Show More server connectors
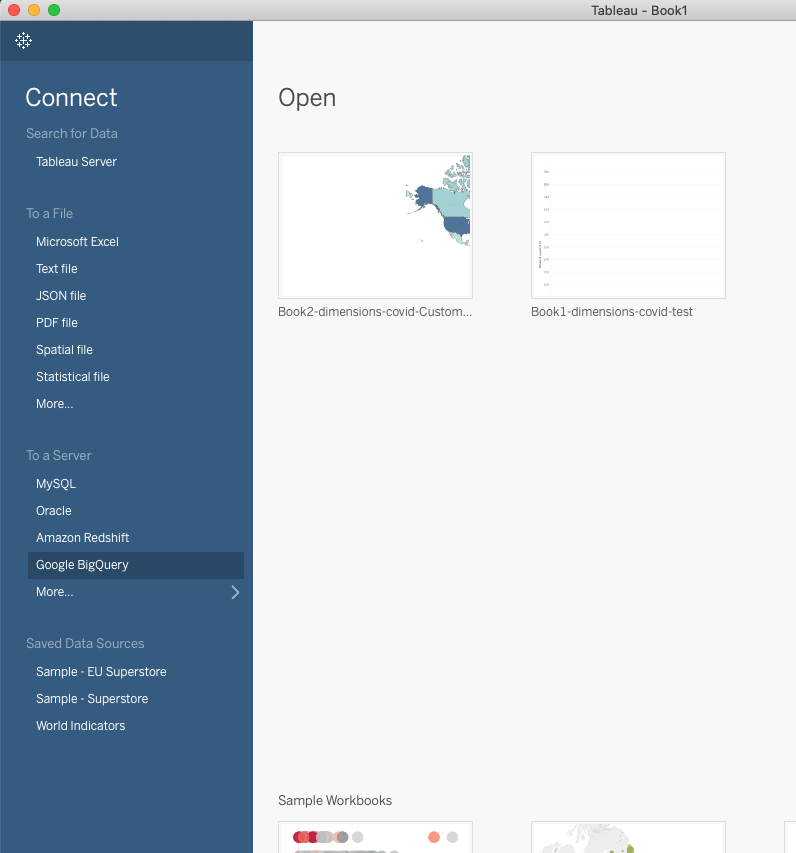The height and width of the screenshot is (853, 796). (54, 592)
